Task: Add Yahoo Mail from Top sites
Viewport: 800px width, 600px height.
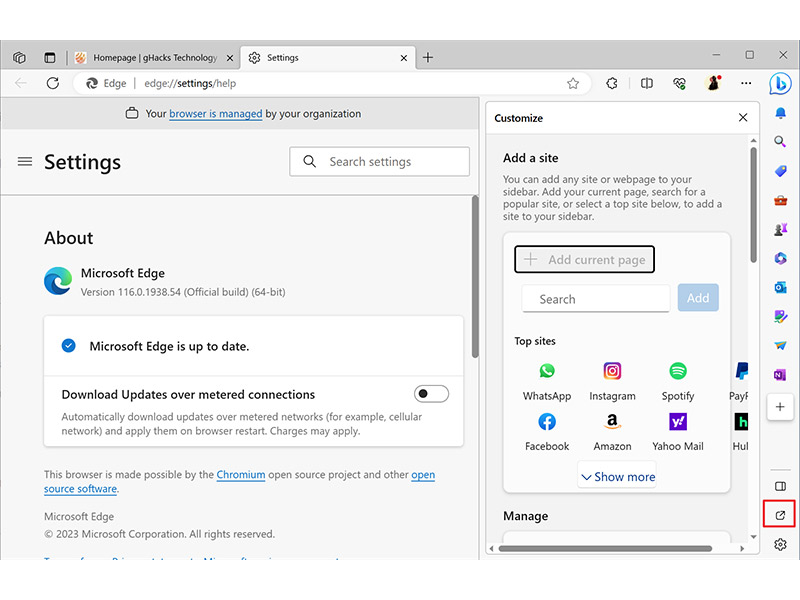Action: click(x=678, y=432)
